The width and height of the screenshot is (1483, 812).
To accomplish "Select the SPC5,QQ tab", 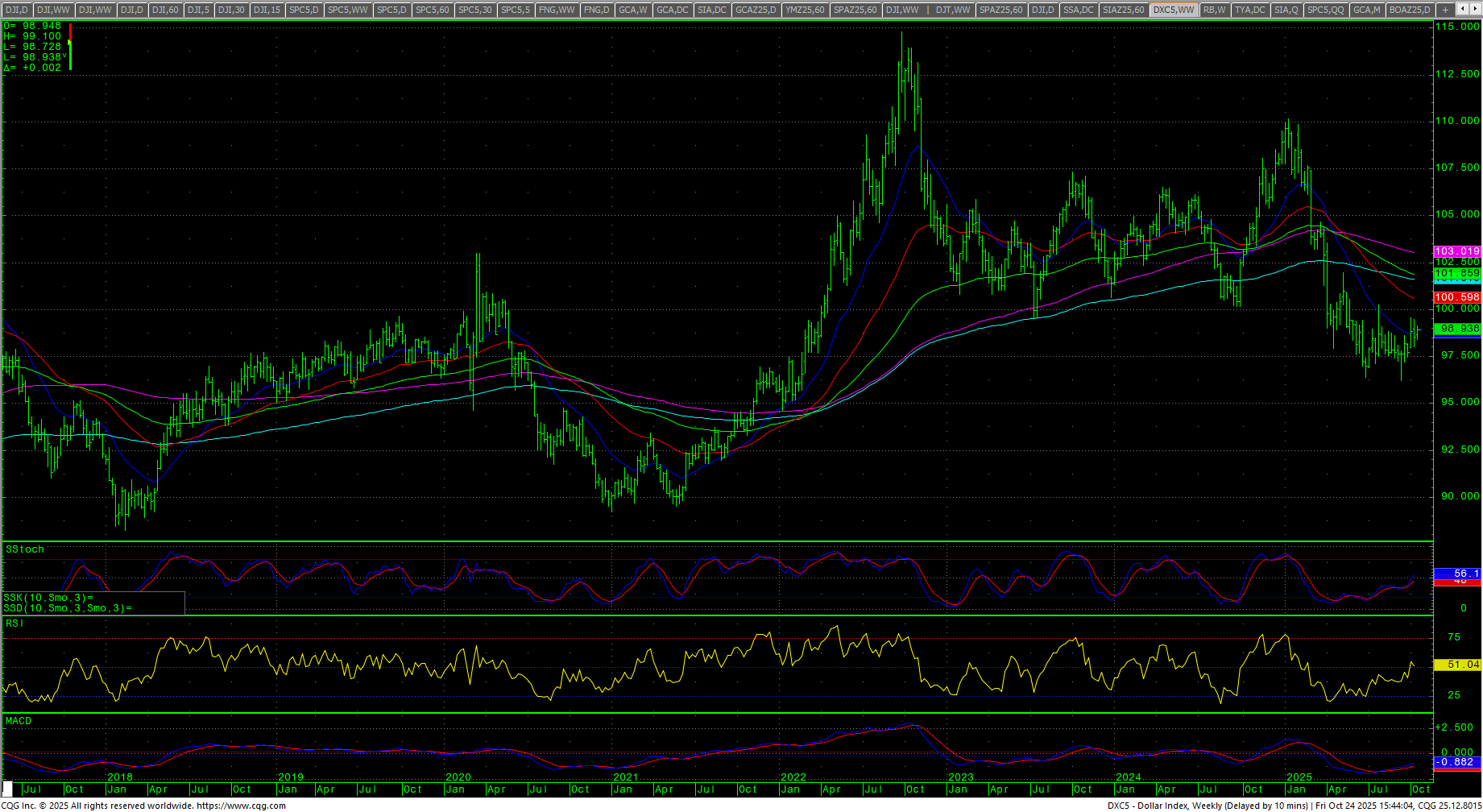I will pos(1325,10).
